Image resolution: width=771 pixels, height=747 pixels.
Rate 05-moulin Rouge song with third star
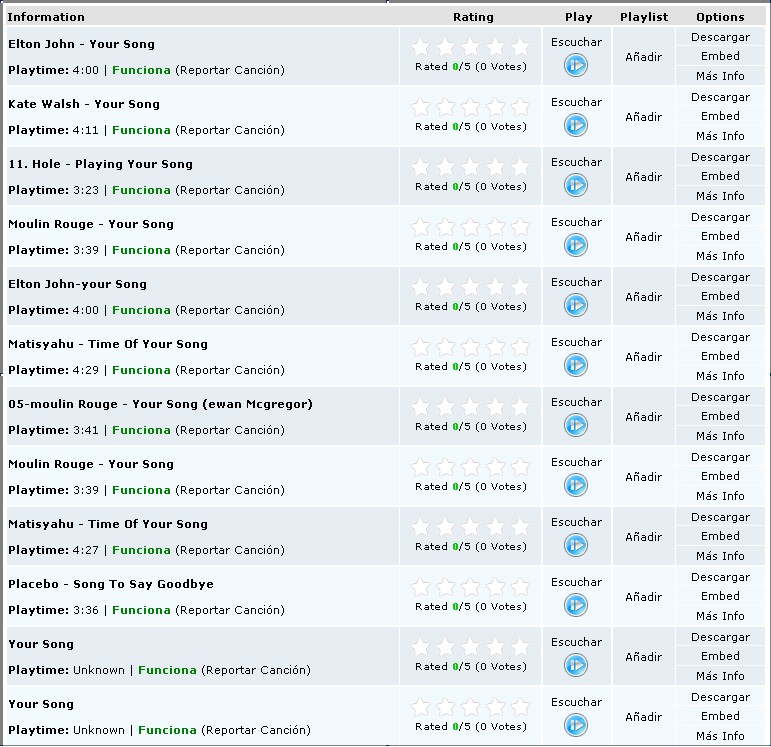471,407
